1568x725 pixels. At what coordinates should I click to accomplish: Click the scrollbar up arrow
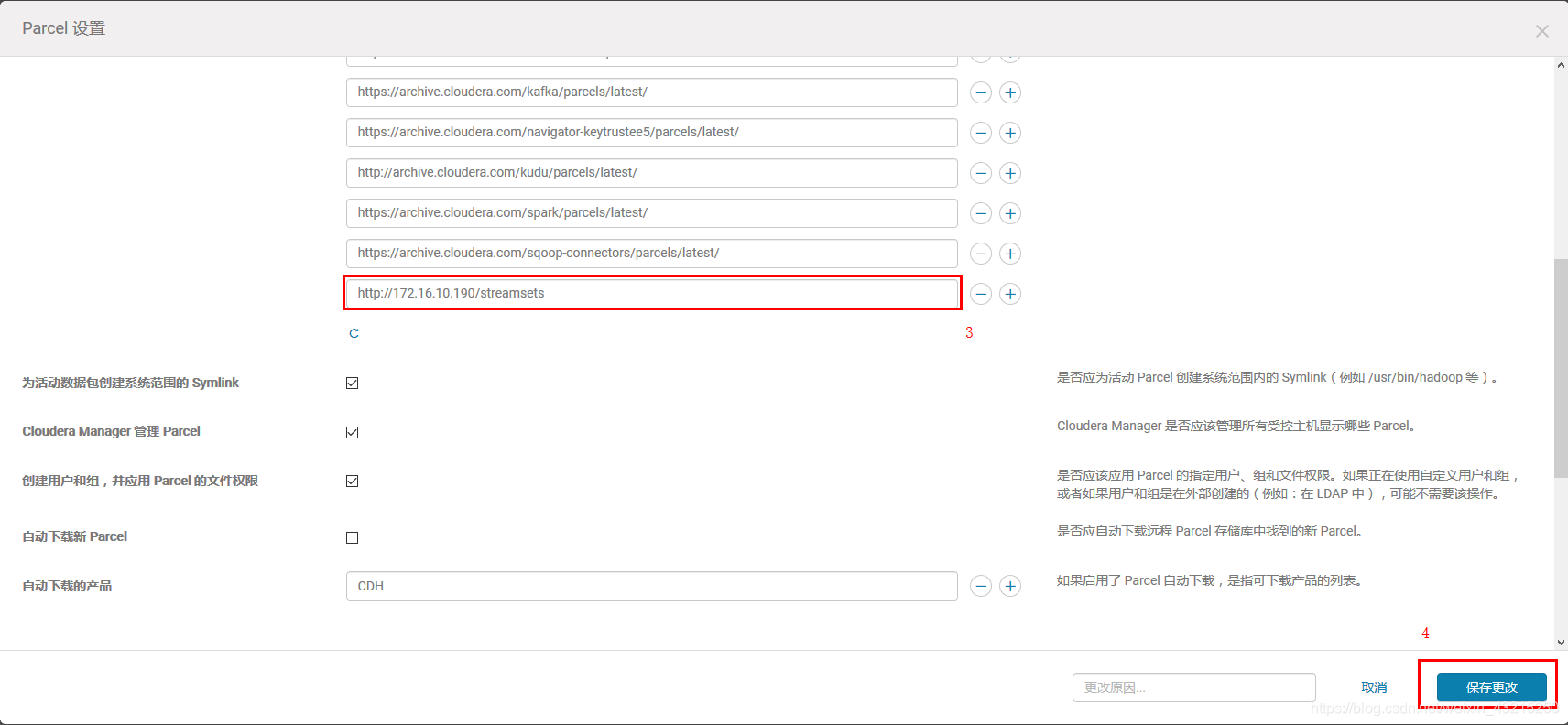click(x=1561, y=65)
